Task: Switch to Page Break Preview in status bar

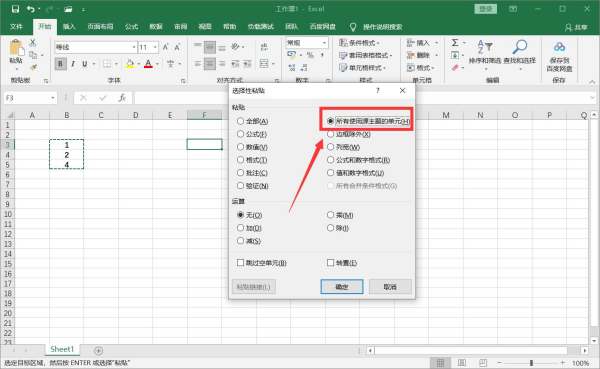Action: coord(483,362)
